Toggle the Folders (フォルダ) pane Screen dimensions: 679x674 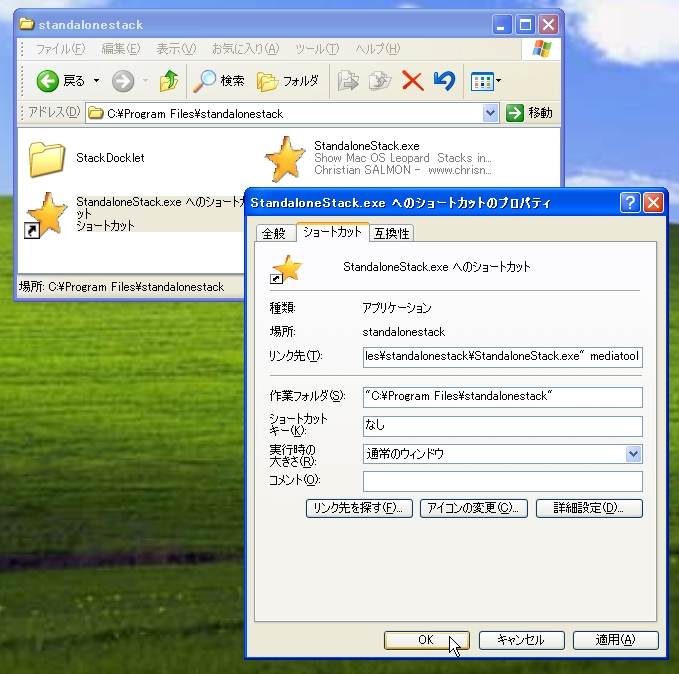tap(288, 81)
